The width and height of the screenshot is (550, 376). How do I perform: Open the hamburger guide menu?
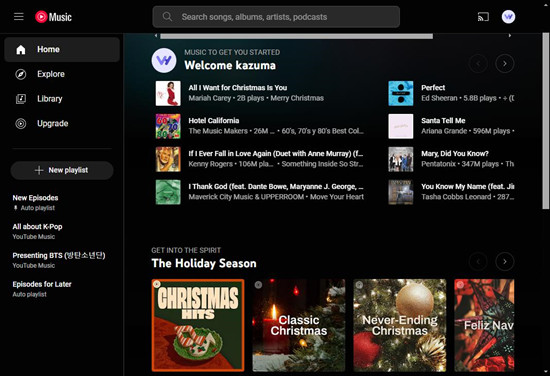click(19, 16)
